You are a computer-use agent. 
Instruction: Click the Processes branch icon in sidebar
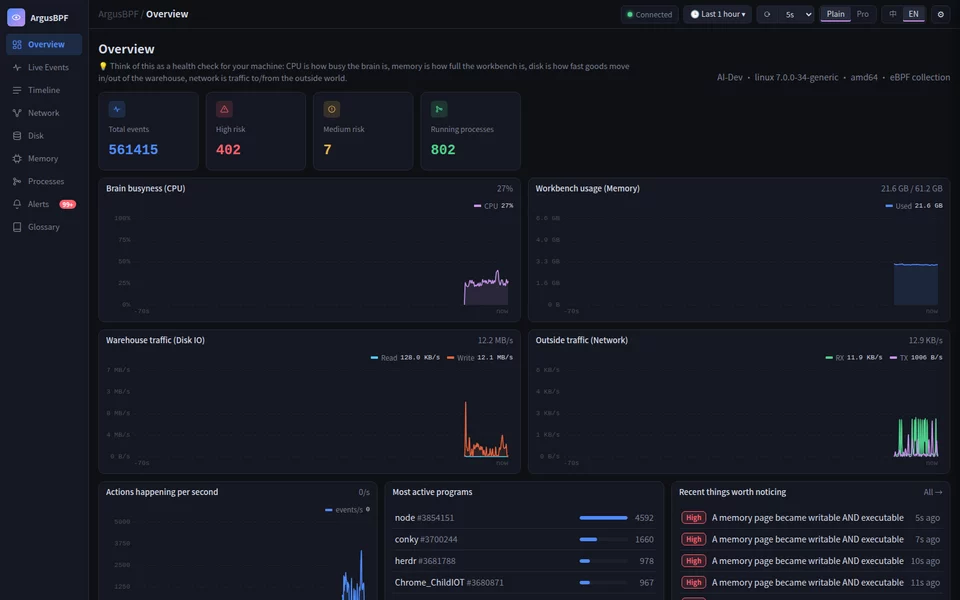pos(17,181)
